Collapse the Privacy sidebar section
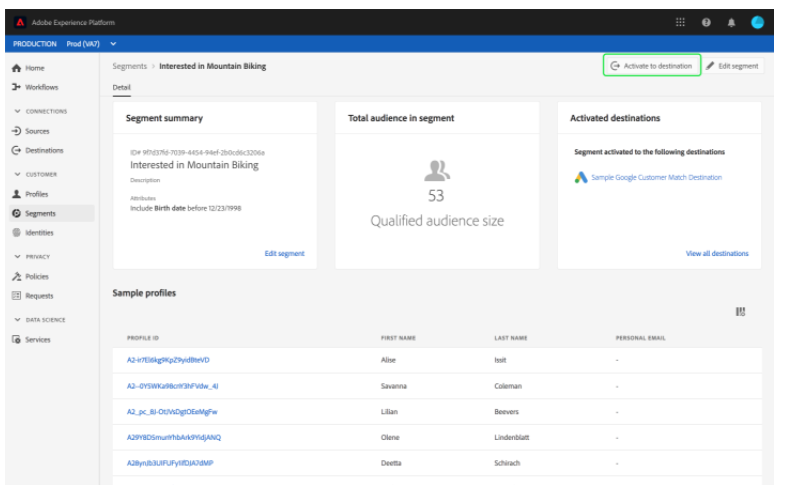Image resolution: width=797 pixels, height=487 pixels. click(x=17, y=256)
